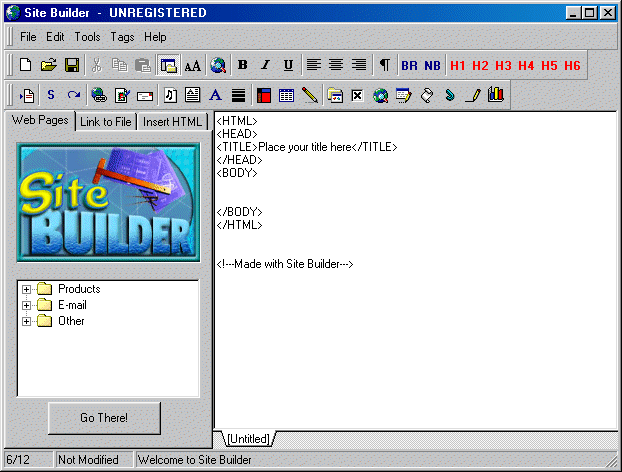
Task: Open the Help menu
Action: (x=155, y=37)
